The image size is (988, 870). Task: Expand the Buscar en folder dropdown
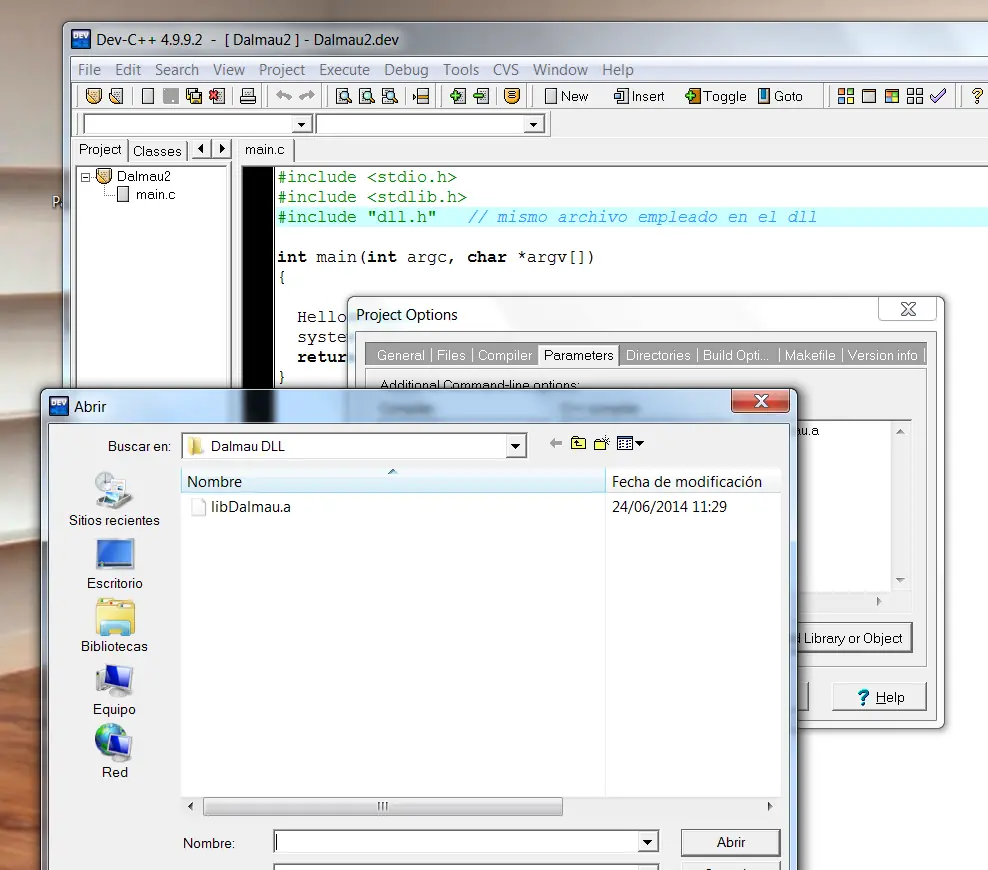pos(515,446)
